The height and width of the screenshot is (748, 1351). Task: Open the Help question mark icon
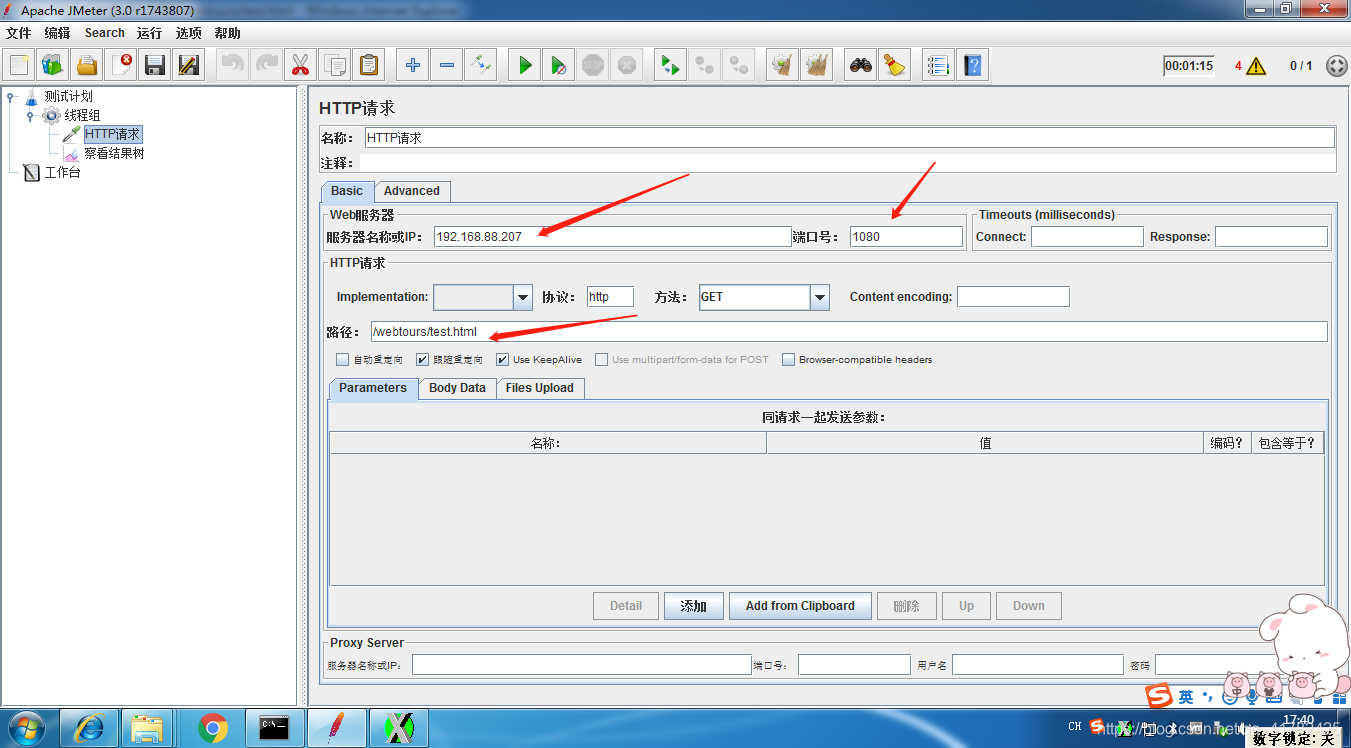(x=972, y=66)
